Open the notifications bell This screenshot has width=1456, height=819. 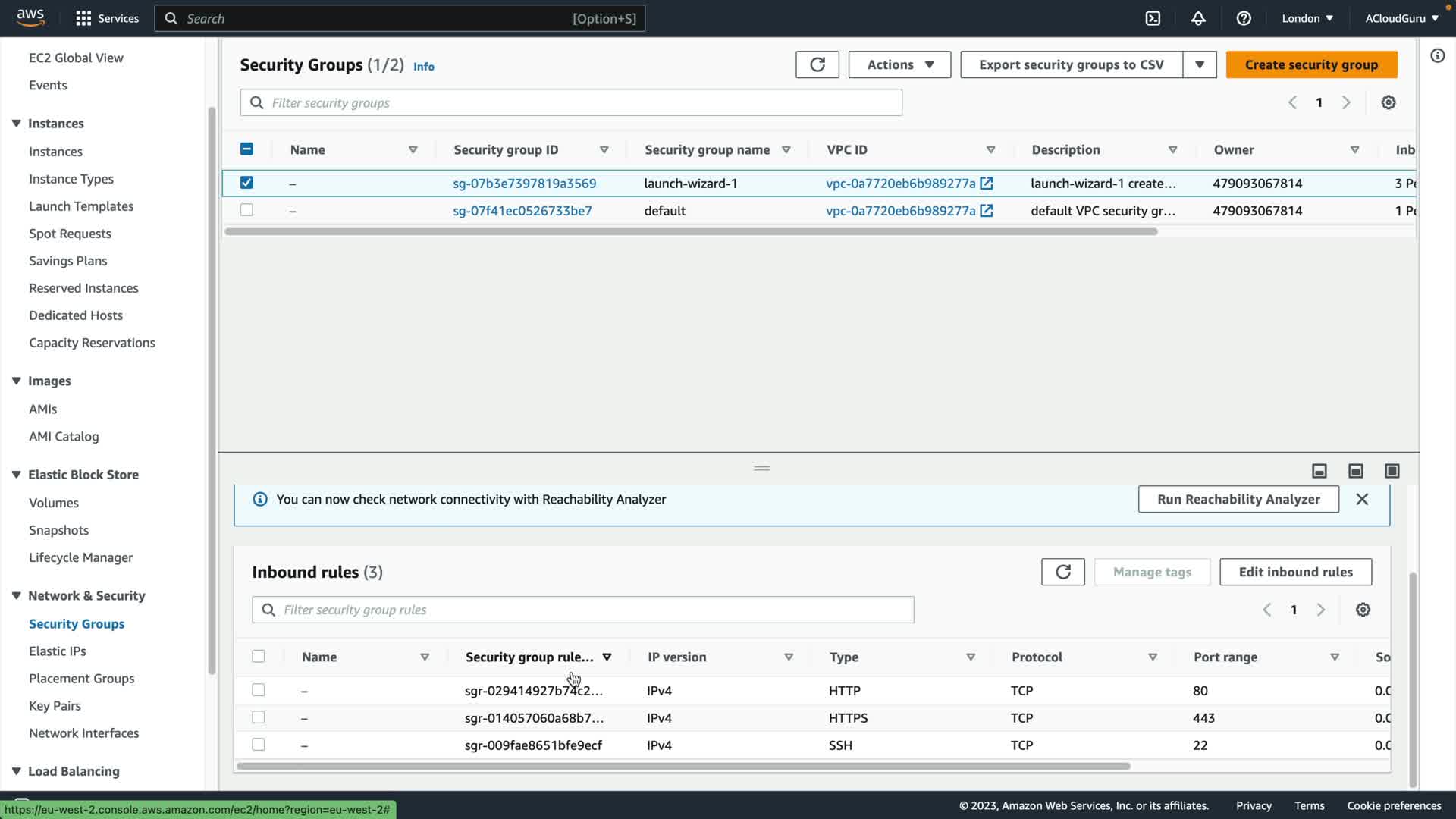(1198, 18)
